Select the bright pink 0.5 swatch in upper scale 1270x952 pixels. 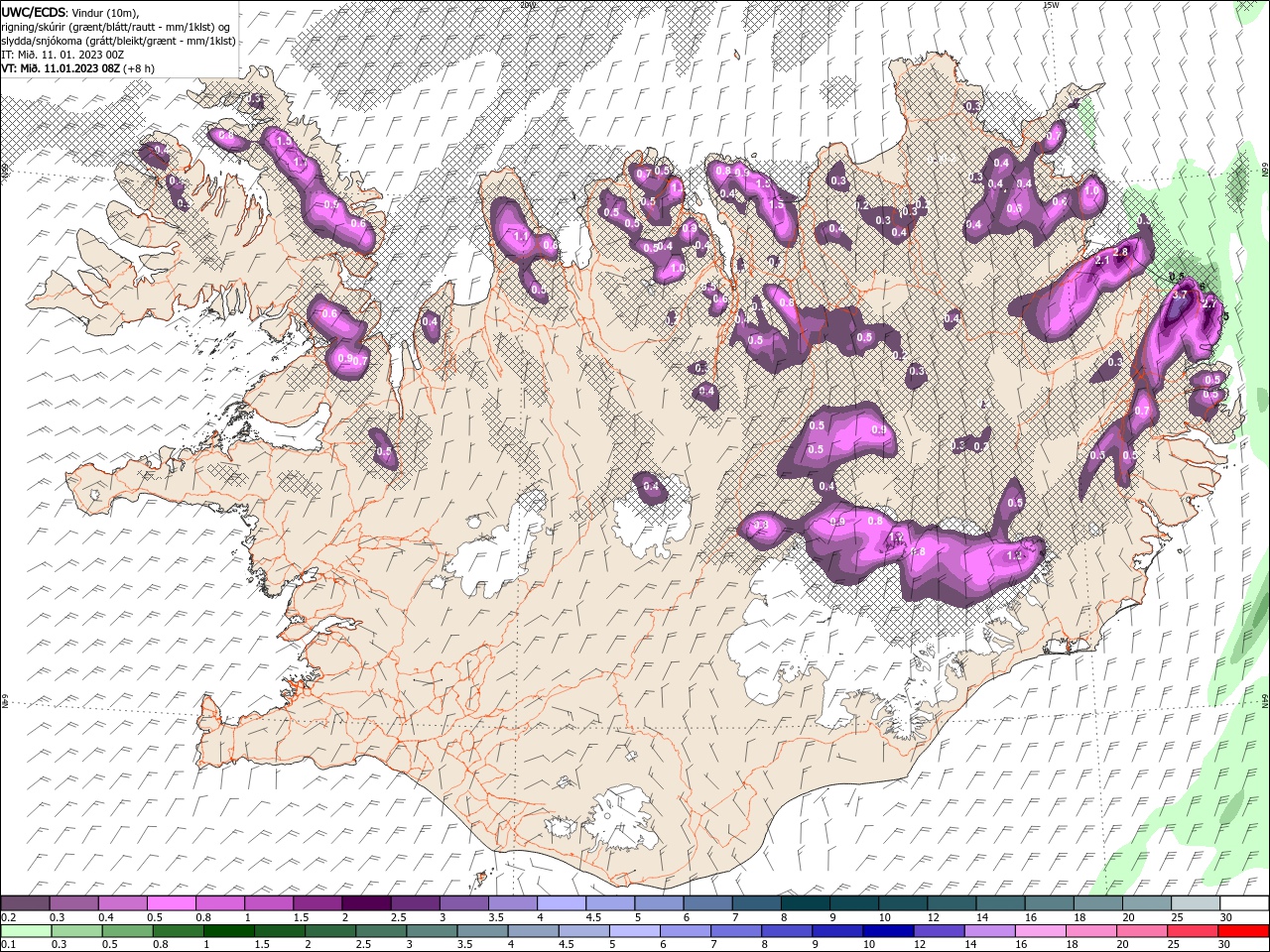click(171, 902)
